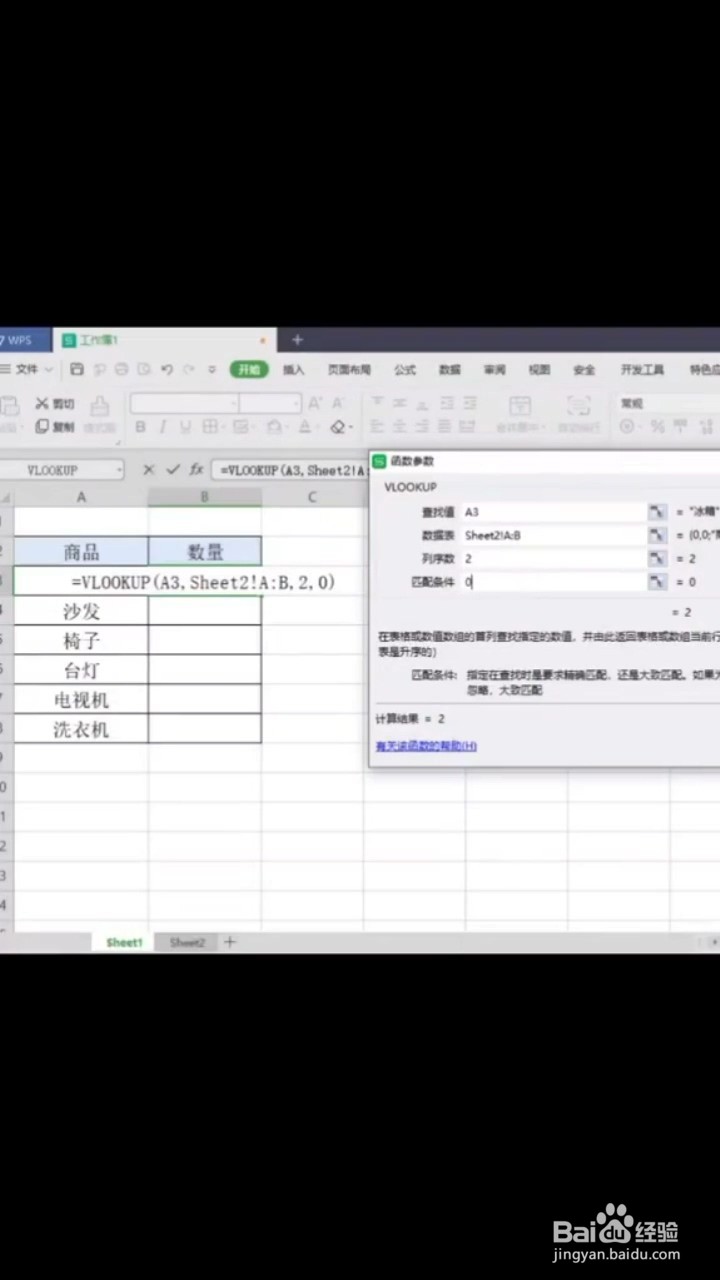This screenshot has width=720, height=1280.
Task: Click the redo arrow icon
Action: (x=188, y=369)
